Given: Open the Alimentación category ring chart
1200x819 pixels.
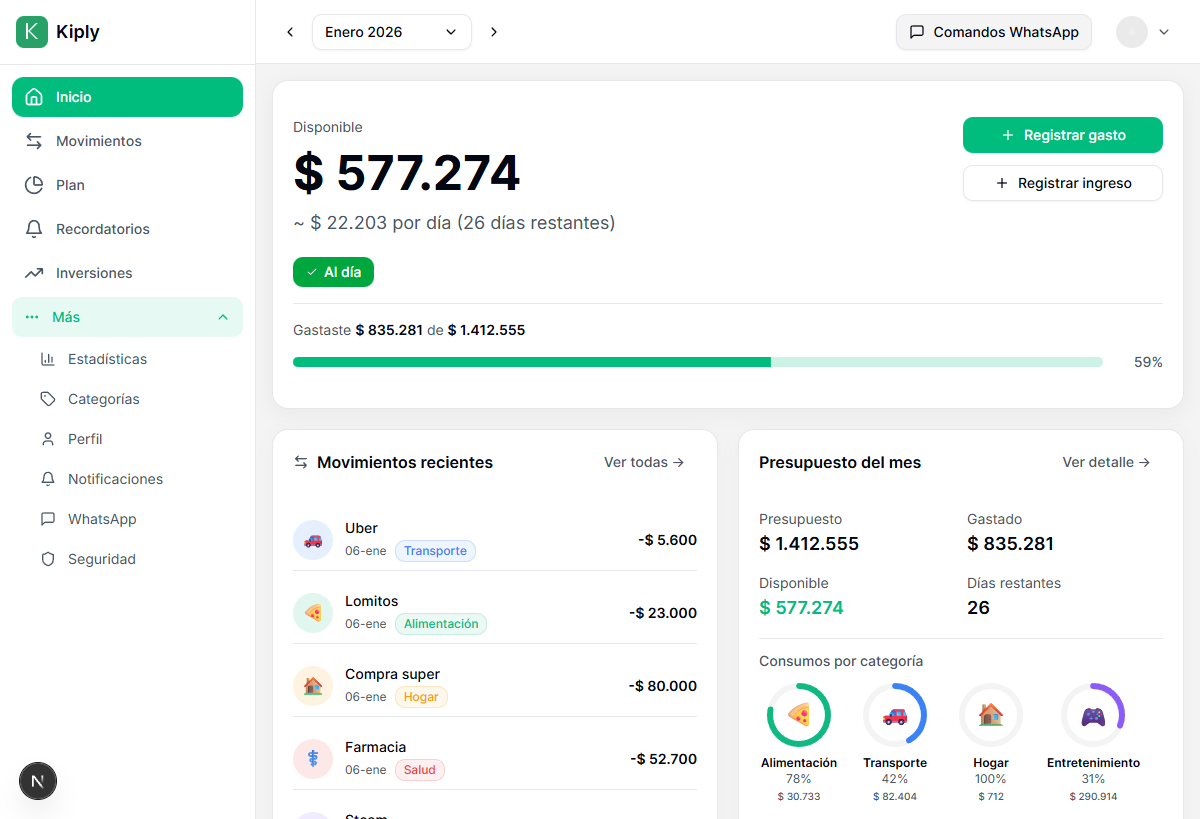Looking at the screenshot, I should click(x=798, y=715).
